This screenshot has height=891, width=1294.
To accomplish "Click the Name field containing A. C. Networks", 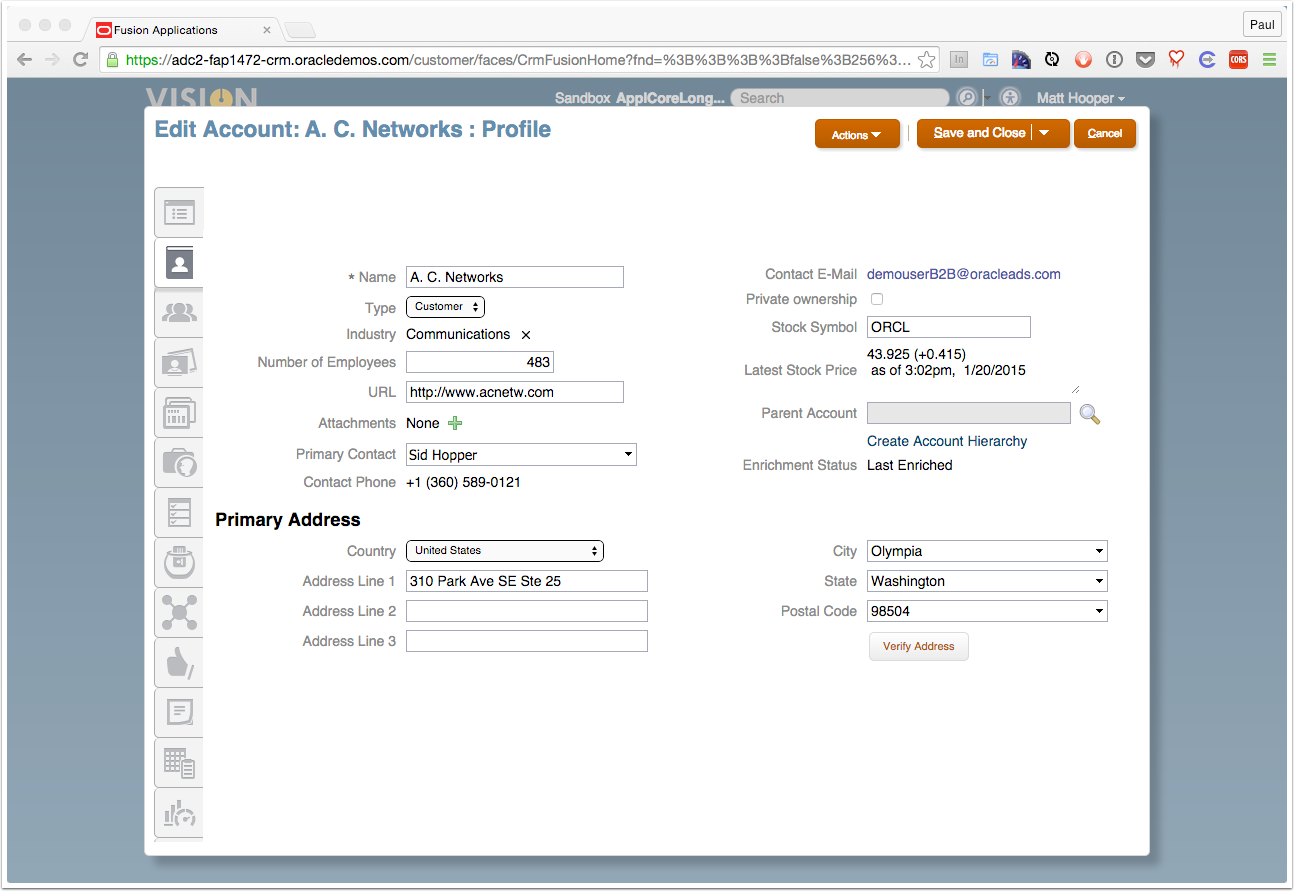I will [x=515, y=277].
